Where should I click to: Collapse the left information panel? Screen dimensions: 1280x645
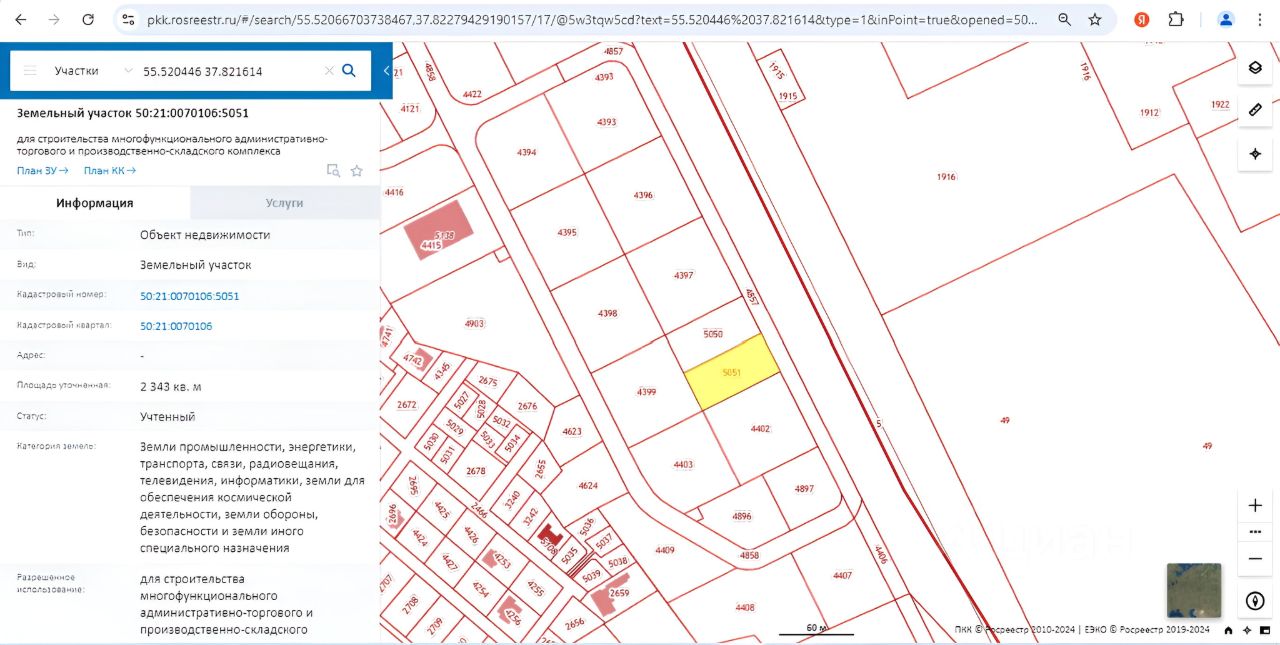tap(386, 71)
